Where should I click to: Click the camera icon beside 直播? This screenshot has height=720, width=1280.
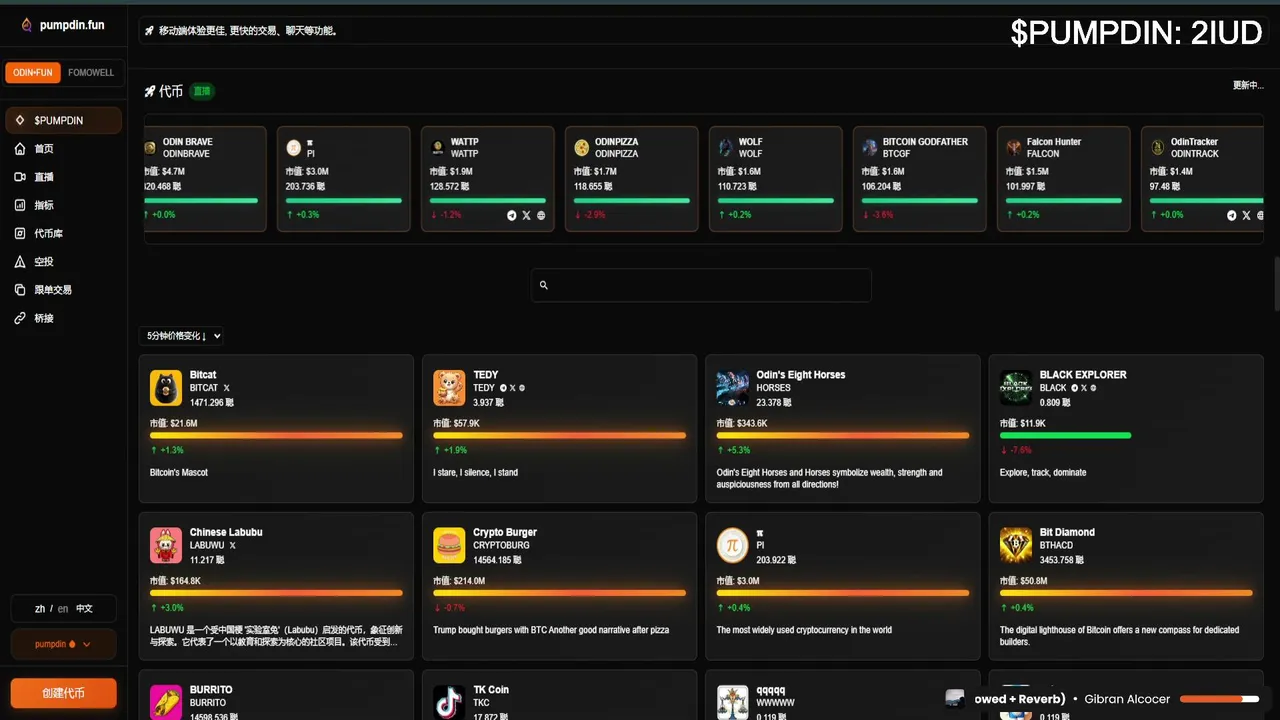tap(20, 176)
